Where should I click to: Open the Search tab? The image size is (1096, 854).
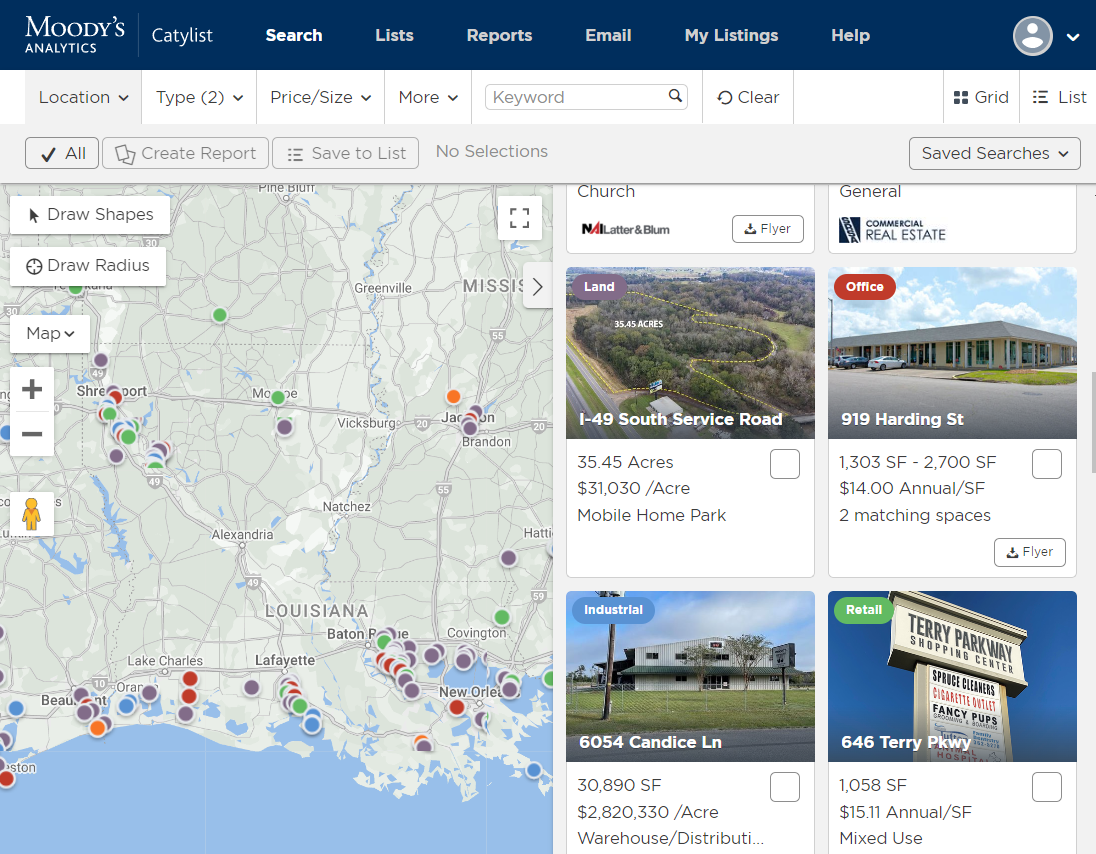[x=294, y=36]
